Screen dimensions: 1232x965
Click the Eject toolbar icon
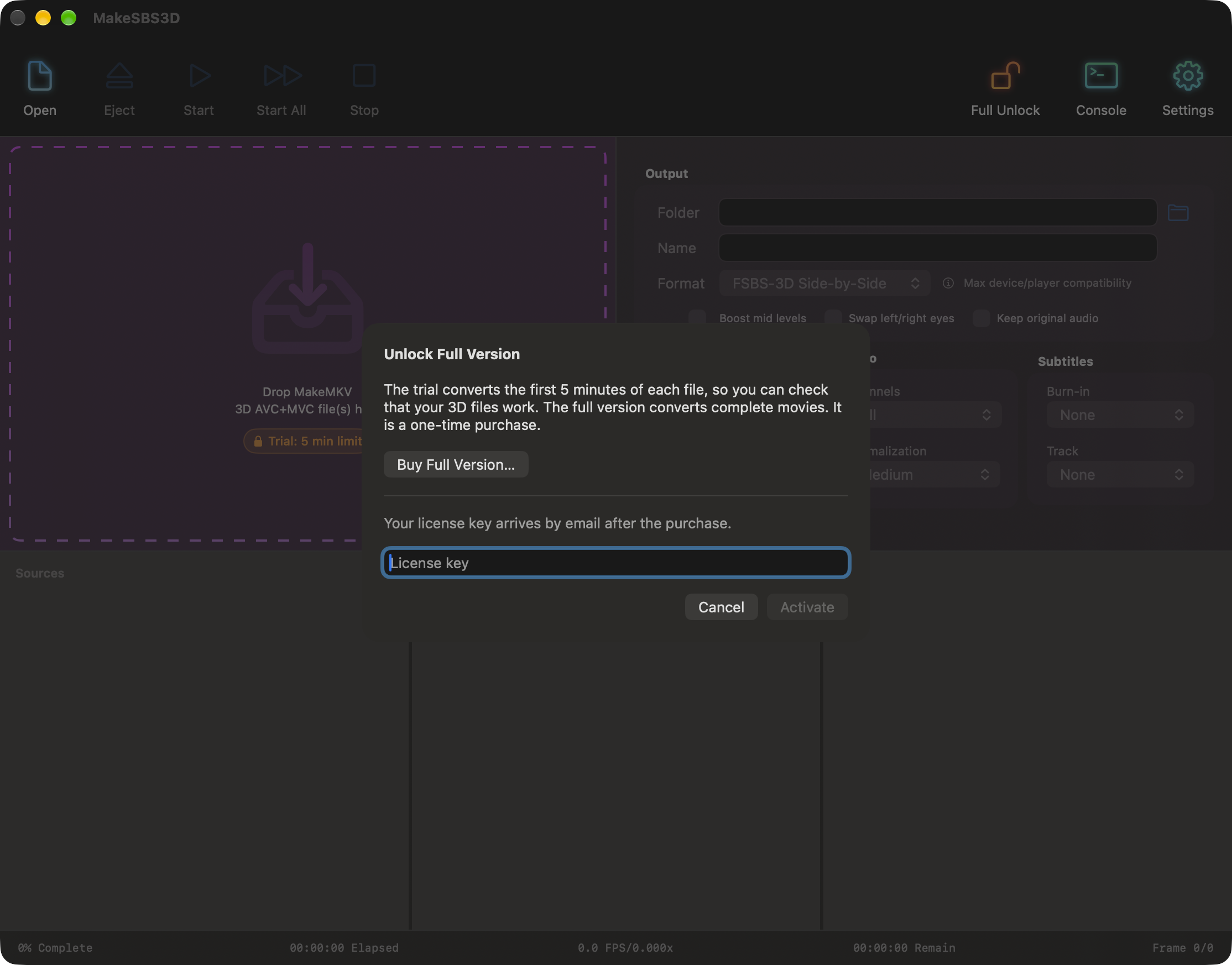[x=119, y=76]
